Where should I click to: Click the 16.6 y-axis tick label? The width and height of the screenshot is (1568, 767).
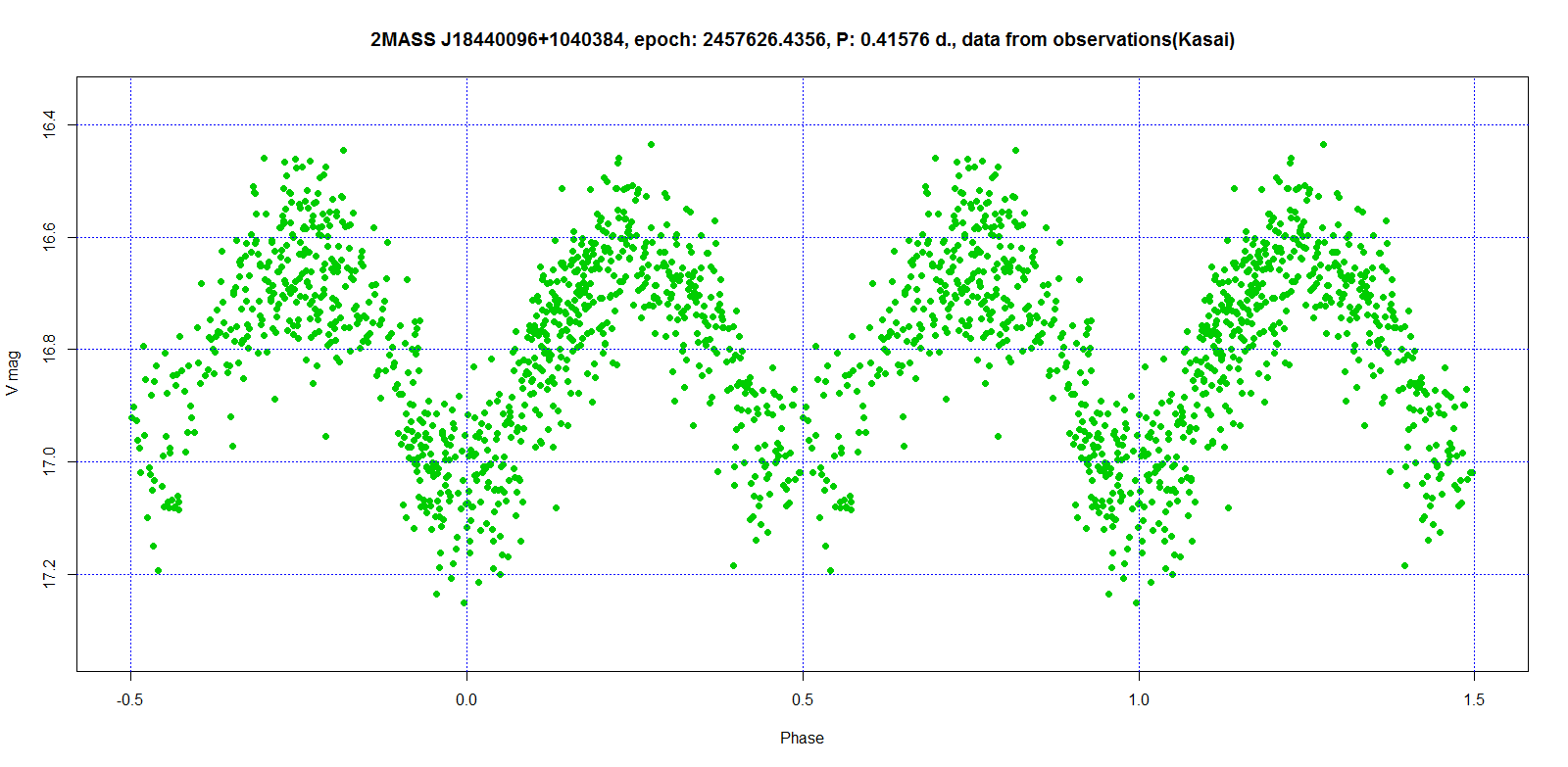coord(49,237)
